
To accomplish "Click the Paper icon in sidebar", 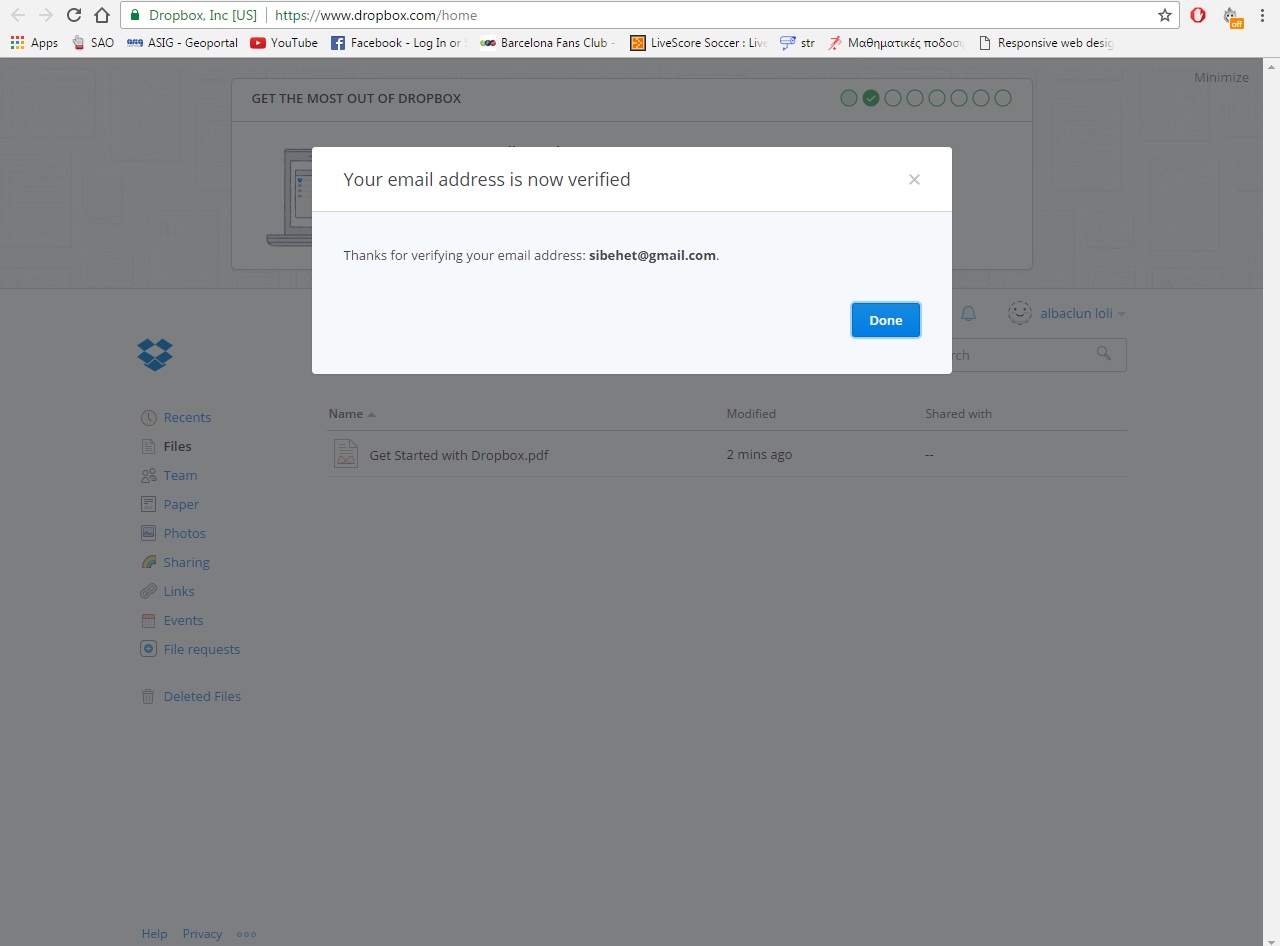I will coord(148,504).
